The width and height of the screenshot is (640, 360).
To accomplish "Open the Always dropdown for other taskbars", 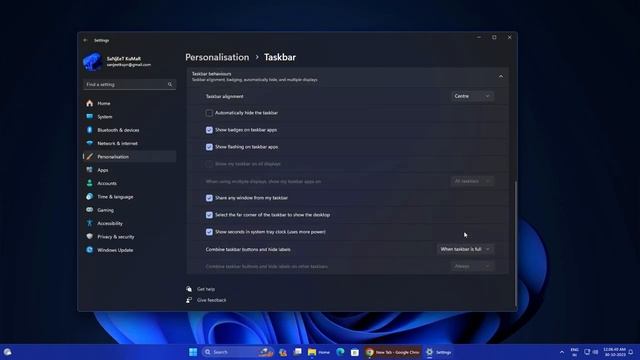I will tap(472, 266).
